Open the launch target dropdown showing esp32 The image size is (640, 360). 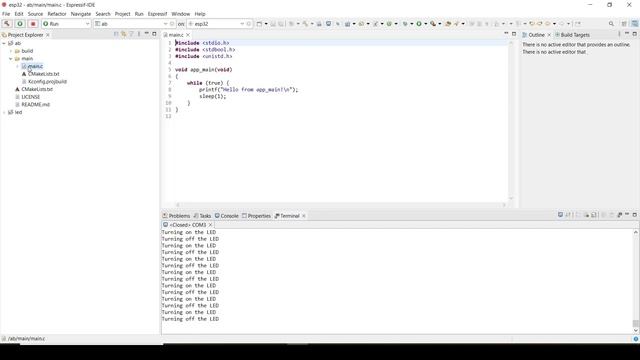coord(216,24)
